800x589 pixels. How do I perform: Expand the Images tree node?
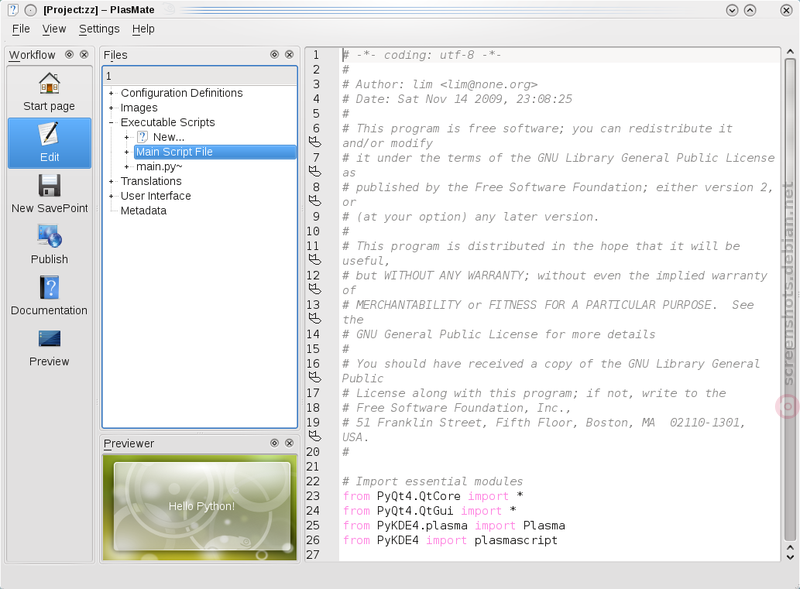pyautogui.click(x=111, y=108)
